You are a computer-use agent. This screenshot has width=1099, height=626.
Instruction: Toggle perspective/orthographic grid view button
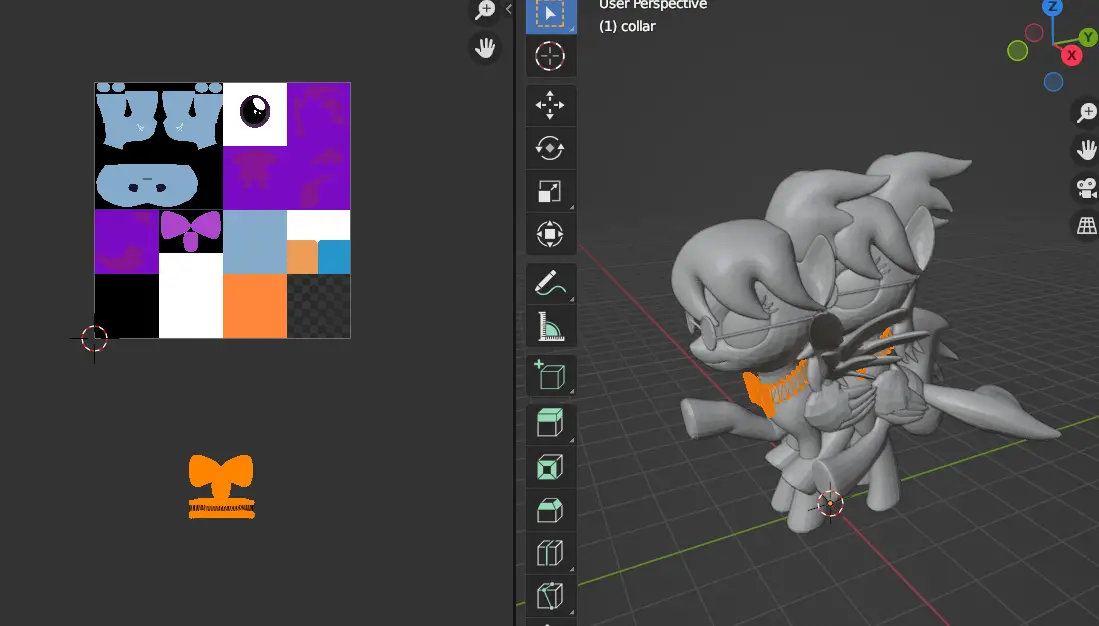pos(1087,226)
